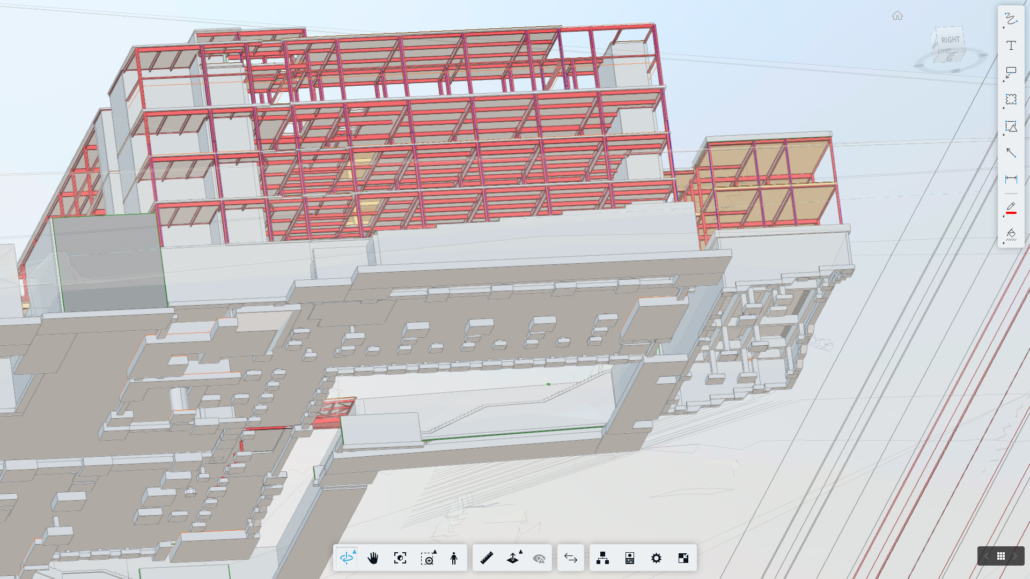Screen dimensions: 1030x579
Task: Click the double-arrow swap button
Action: click(570, 558)
